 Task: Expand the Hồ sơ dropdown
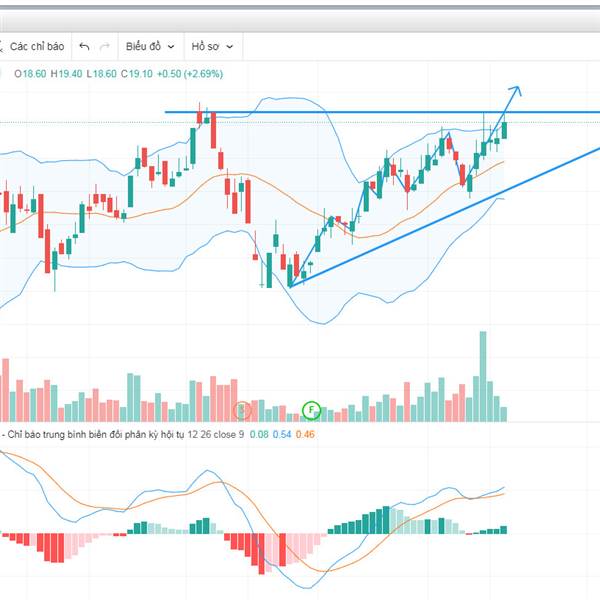(213, 47)
